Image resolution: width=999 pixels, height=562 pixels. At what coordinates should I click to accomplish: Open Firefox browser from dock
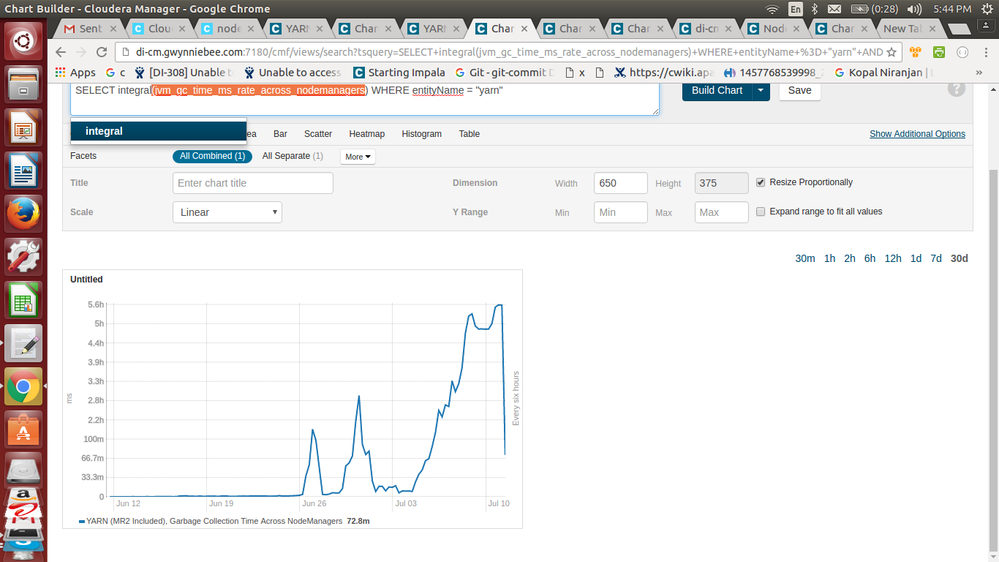point(24,214)
